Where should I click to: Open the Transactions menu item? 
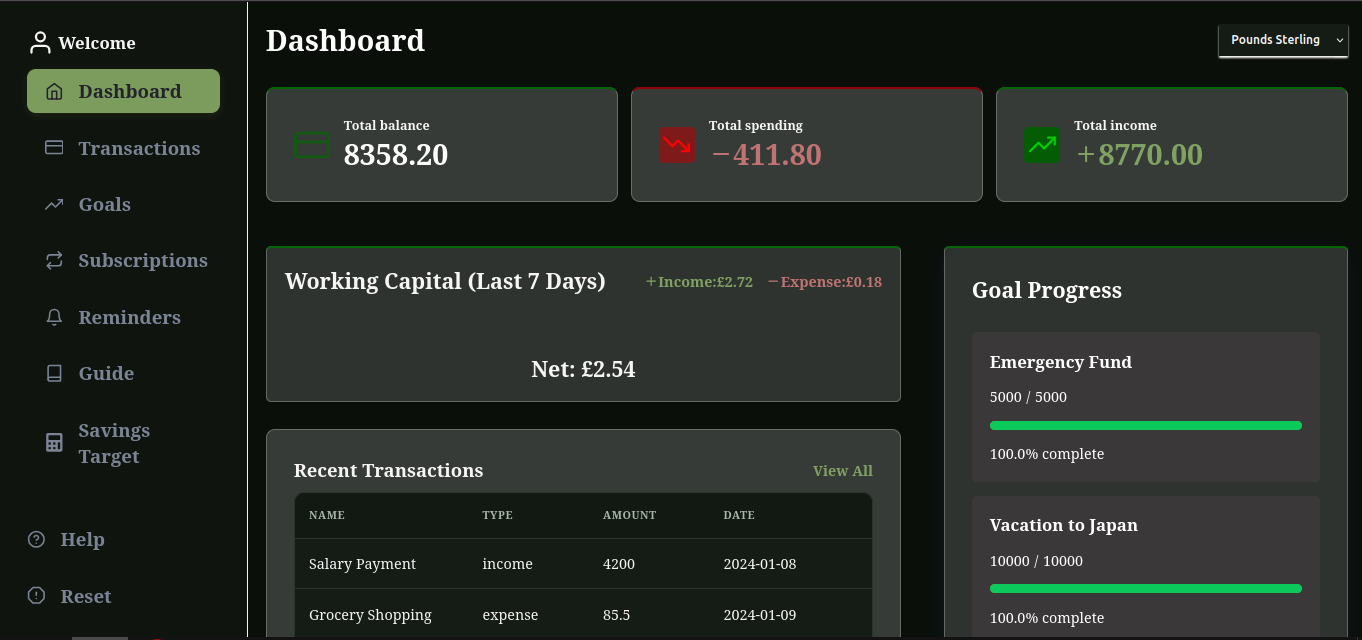pyautogui.click(x=139, y=148)
